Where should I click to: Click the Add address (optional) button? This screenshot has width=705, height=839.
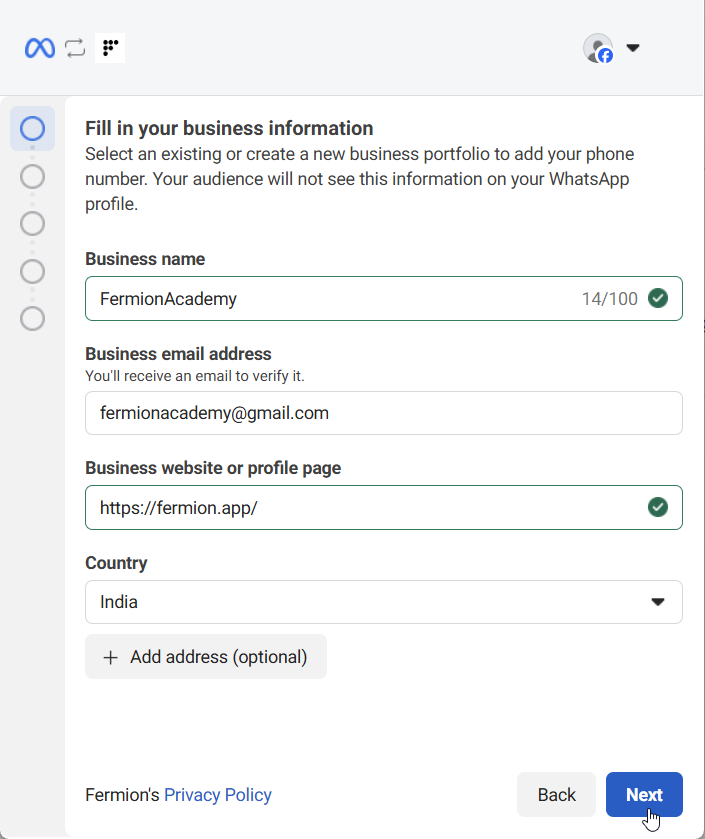(x=206, y=657)
